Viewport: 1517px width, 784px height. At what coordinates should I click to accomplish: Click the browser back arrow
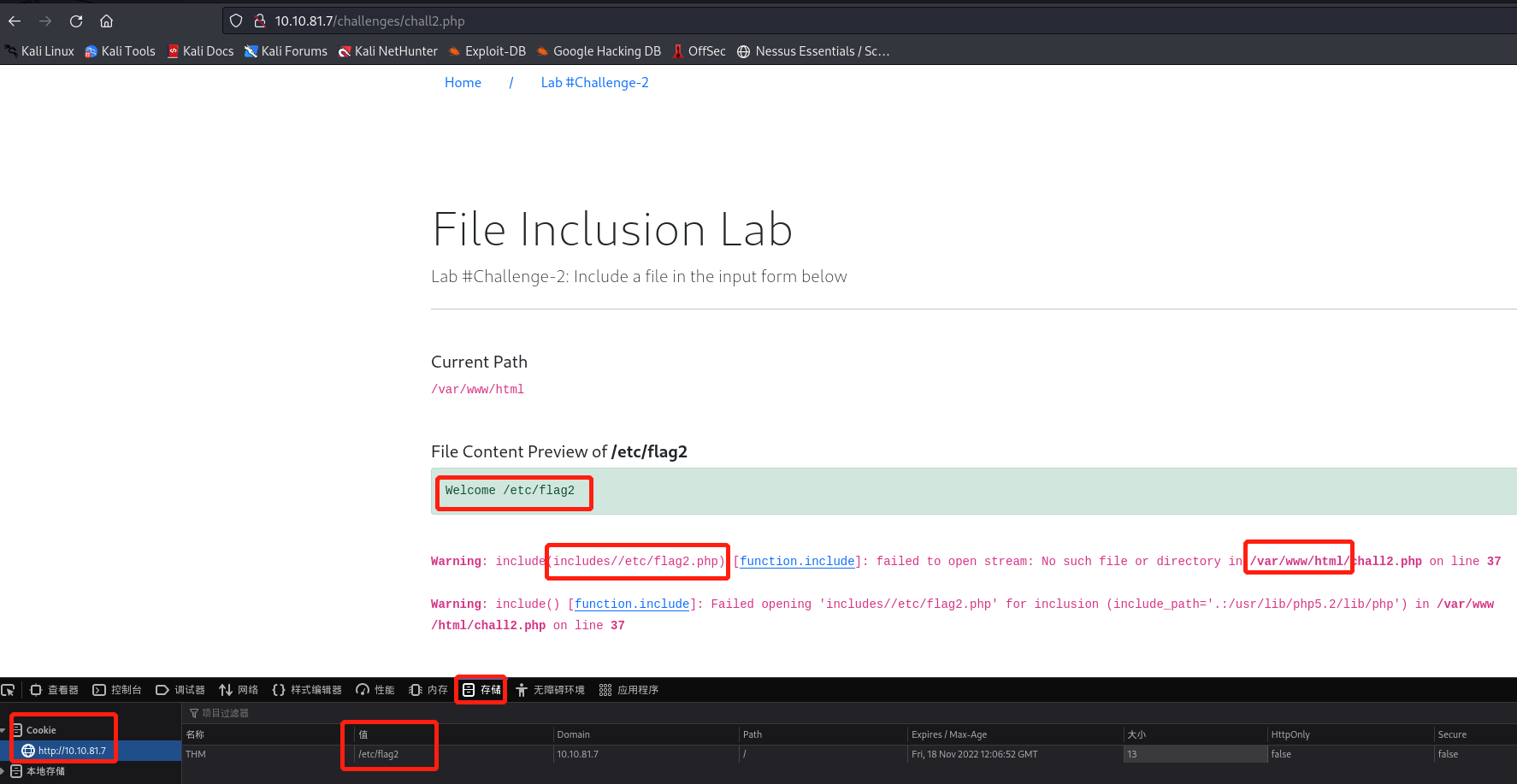15,21
